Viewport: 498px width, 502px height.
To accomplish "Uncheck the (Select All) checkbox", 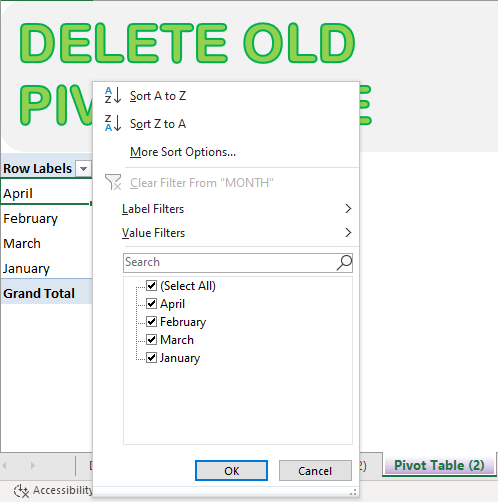I will point(151,286).
